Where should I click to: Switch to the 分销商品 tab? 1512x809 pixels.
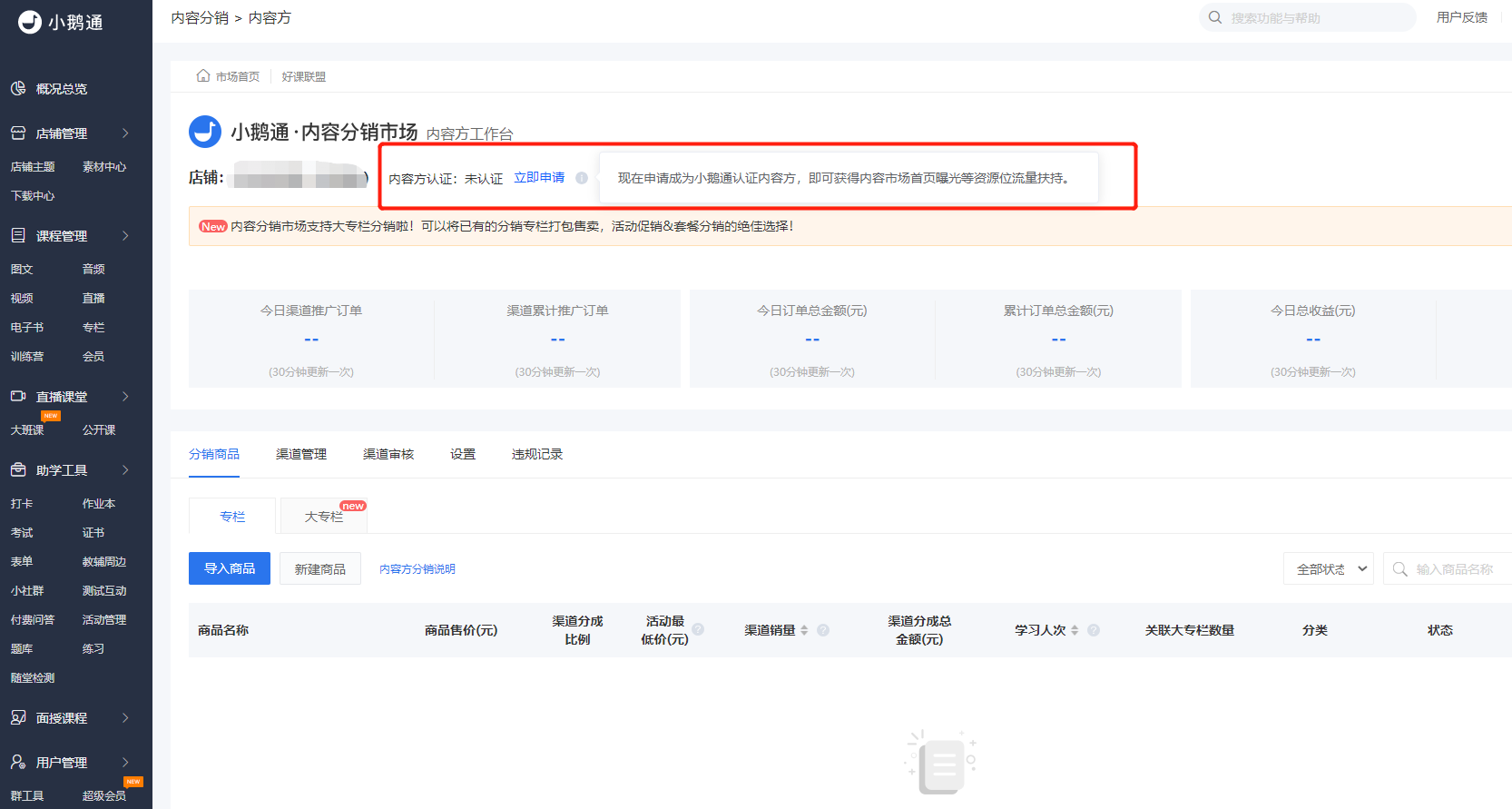[214, 454]
